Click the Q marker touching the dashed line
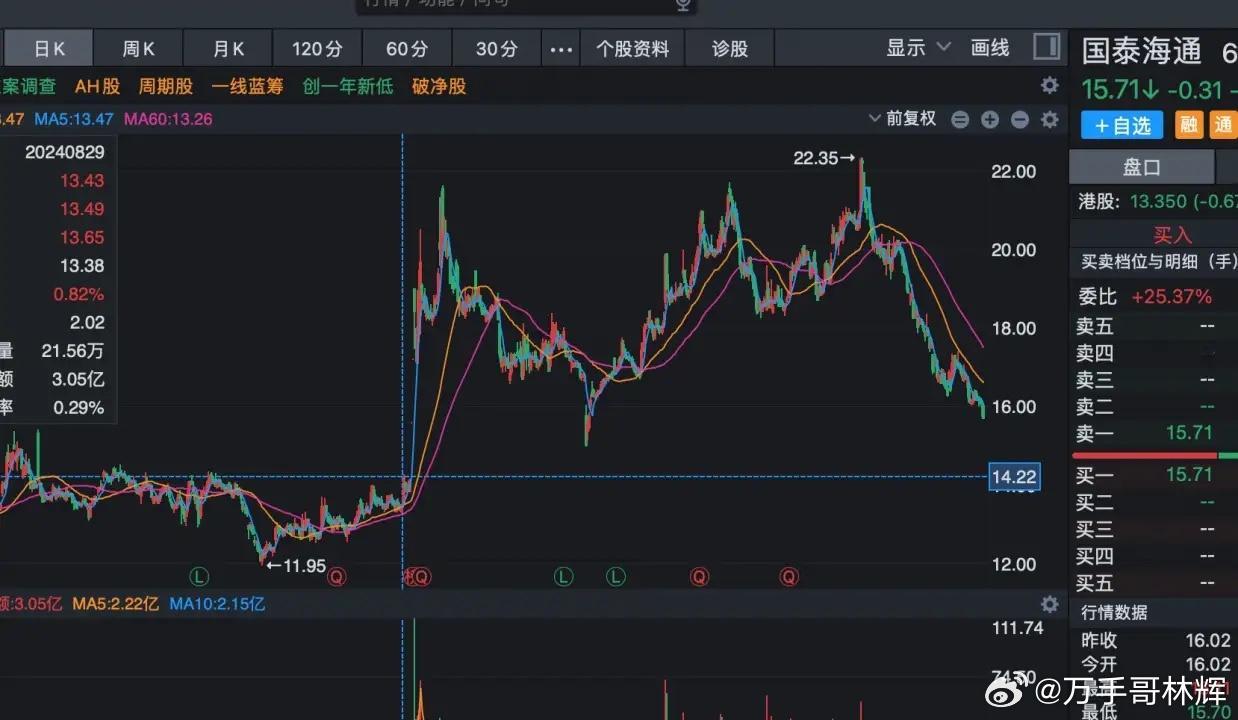The image size is (1238, 720). [x=421, y=576]
